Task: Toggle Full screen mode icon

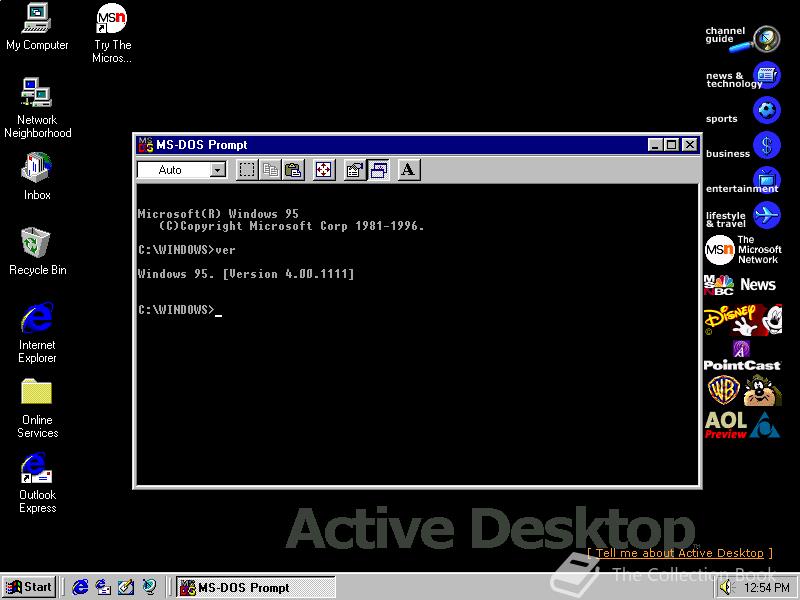Action: (323, 170)
